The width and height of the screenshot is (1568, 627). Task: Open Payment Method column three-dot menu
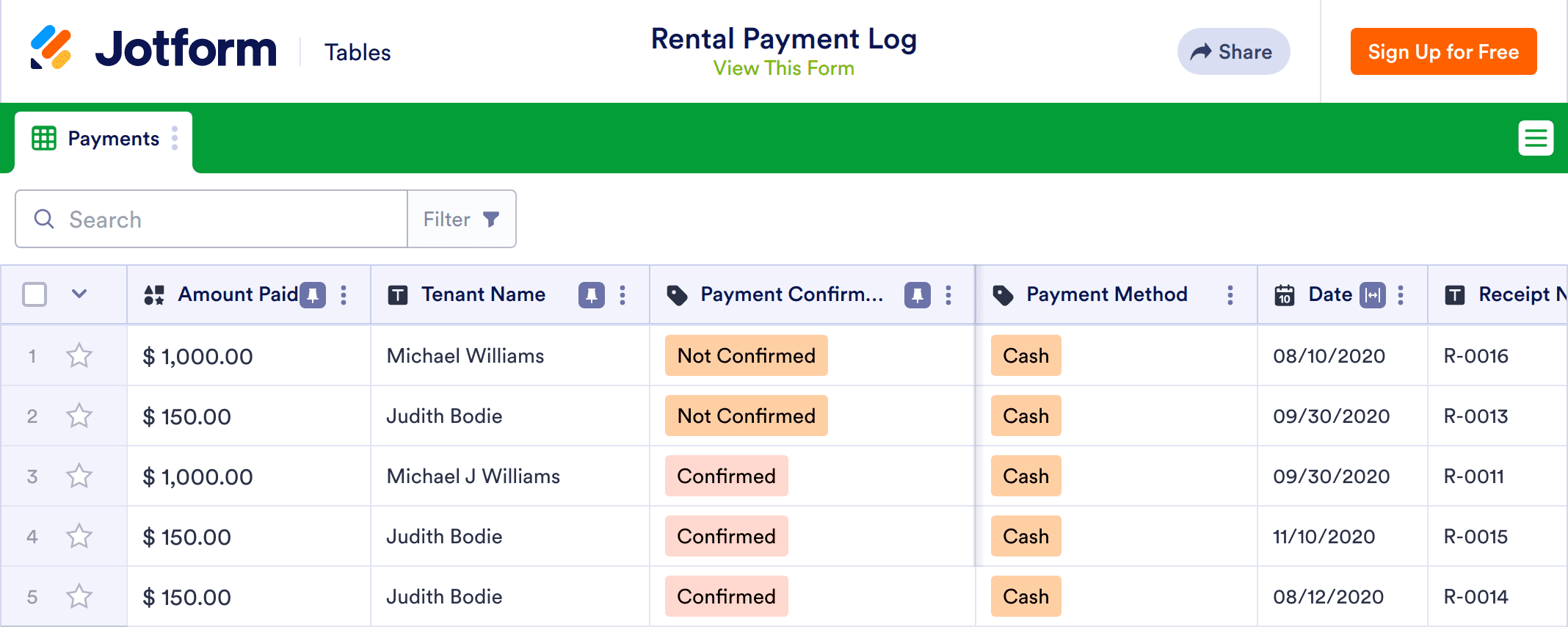(1230, 295)
